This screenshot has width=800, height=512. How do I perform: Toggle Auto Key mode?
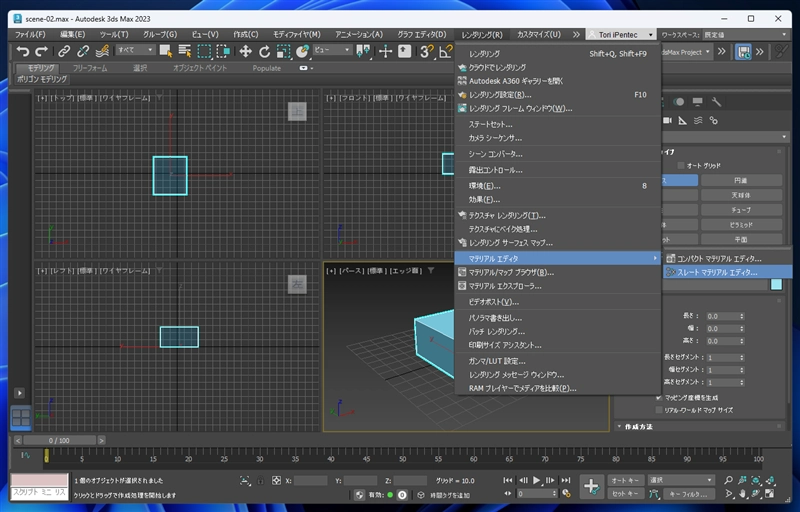[x=625, y=480]
